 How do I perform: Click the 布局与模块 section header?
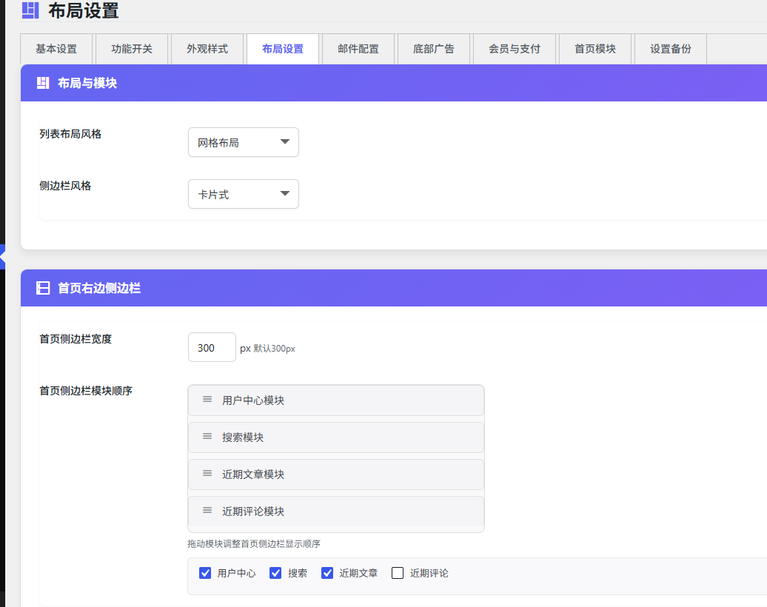pyautogui.click(x=394, y=83)
